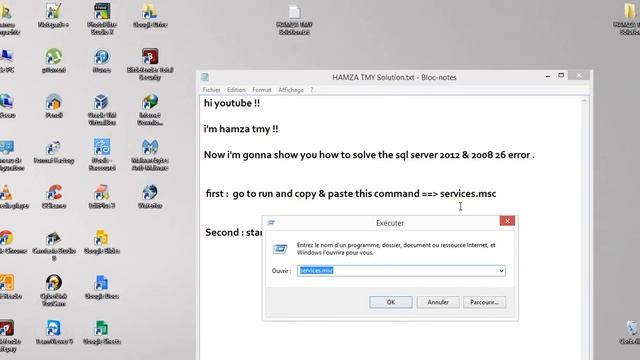This screenshot has width=640, height=360.
Task: Click the Bitdefender Total Security shortcut
Action: pos(150,63)
